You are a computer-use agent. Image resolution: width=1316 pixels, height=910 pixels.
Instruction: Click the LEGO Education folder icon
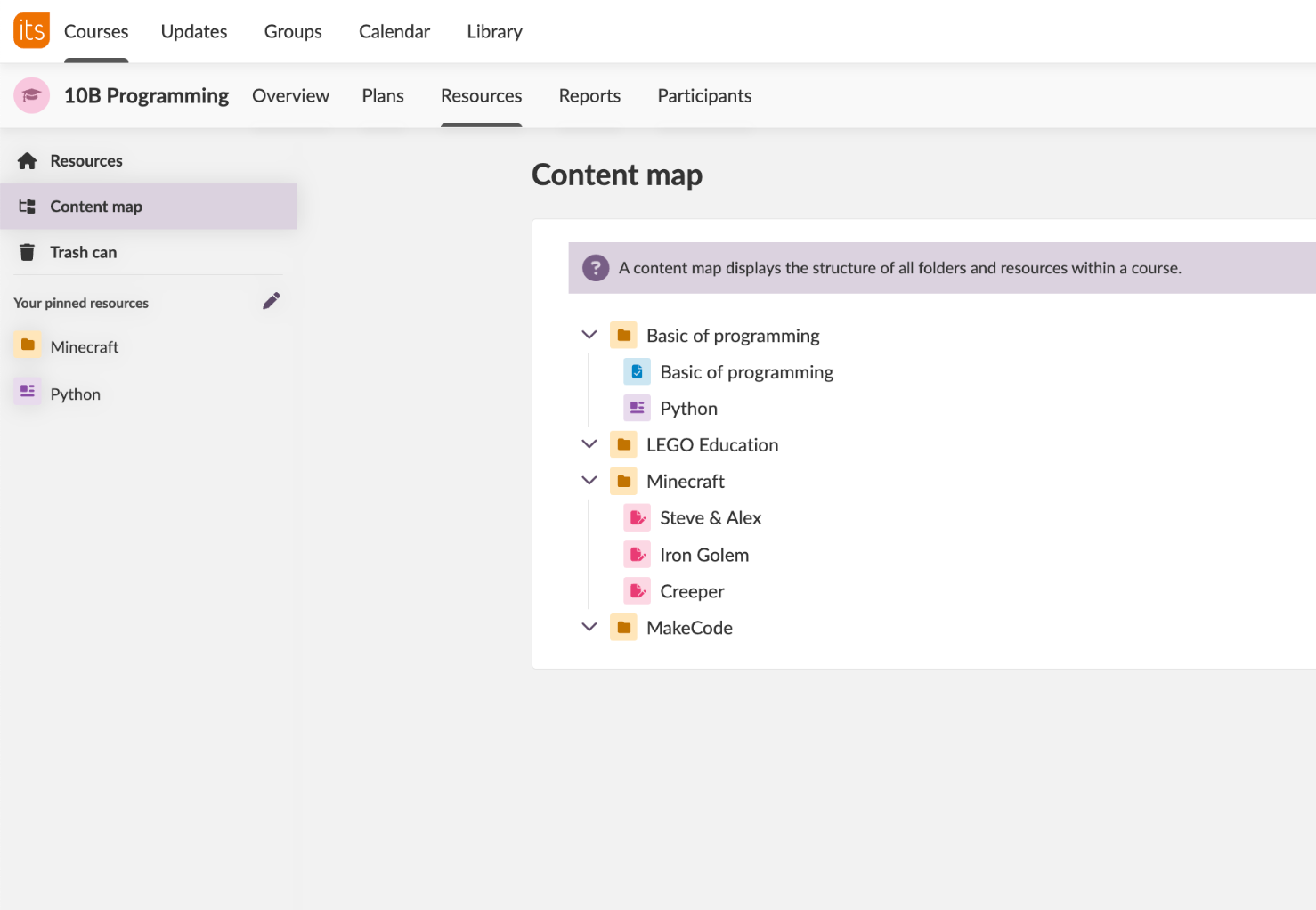[x=624, y=445]
